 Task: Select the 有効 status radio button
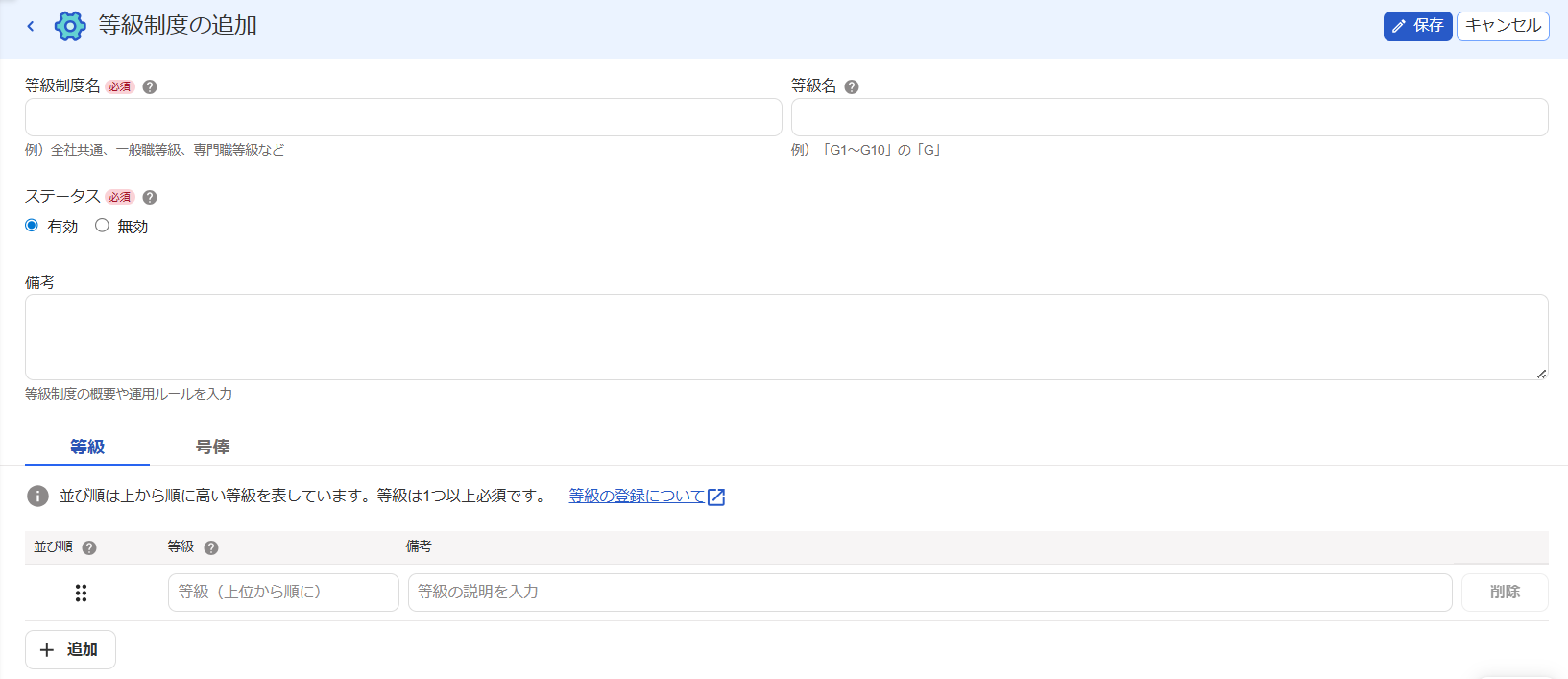pyautogui.click(x=32, y=226)
